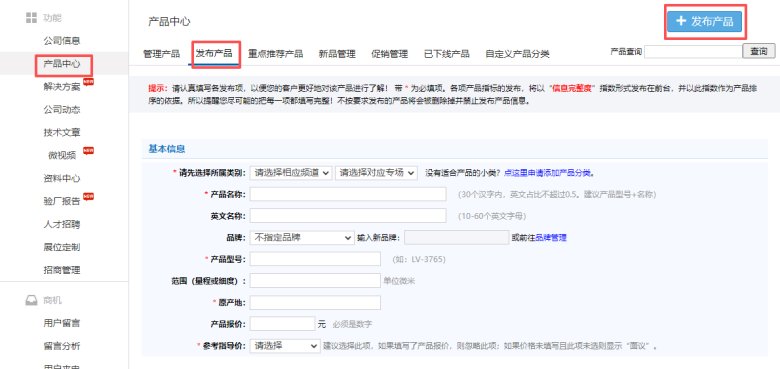Click the blue 发布产品 button

[x=704, y=21]
